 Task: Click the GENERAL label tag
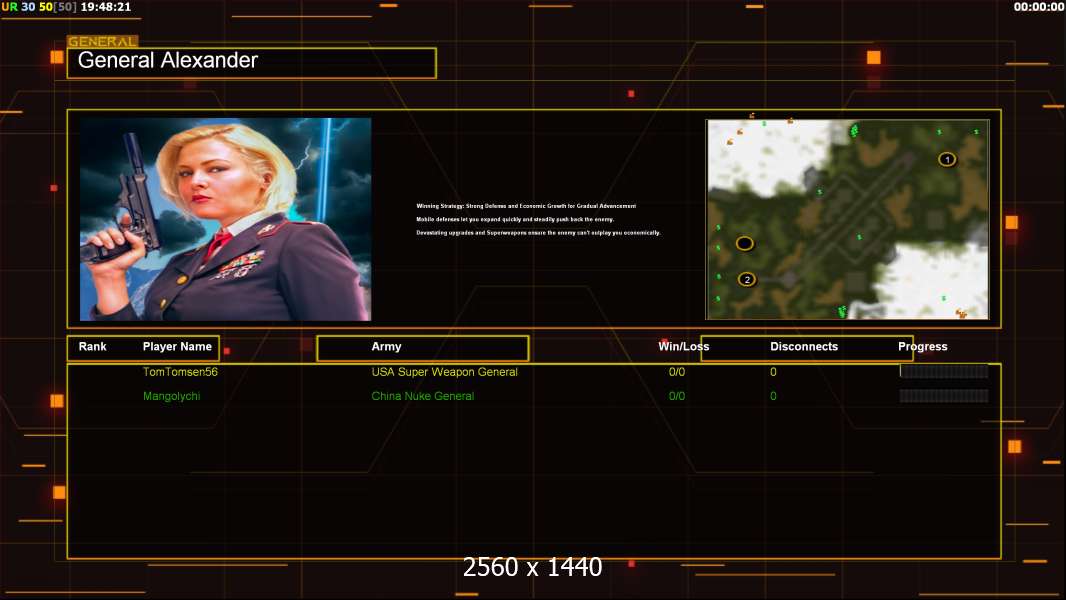coord(103,41)
